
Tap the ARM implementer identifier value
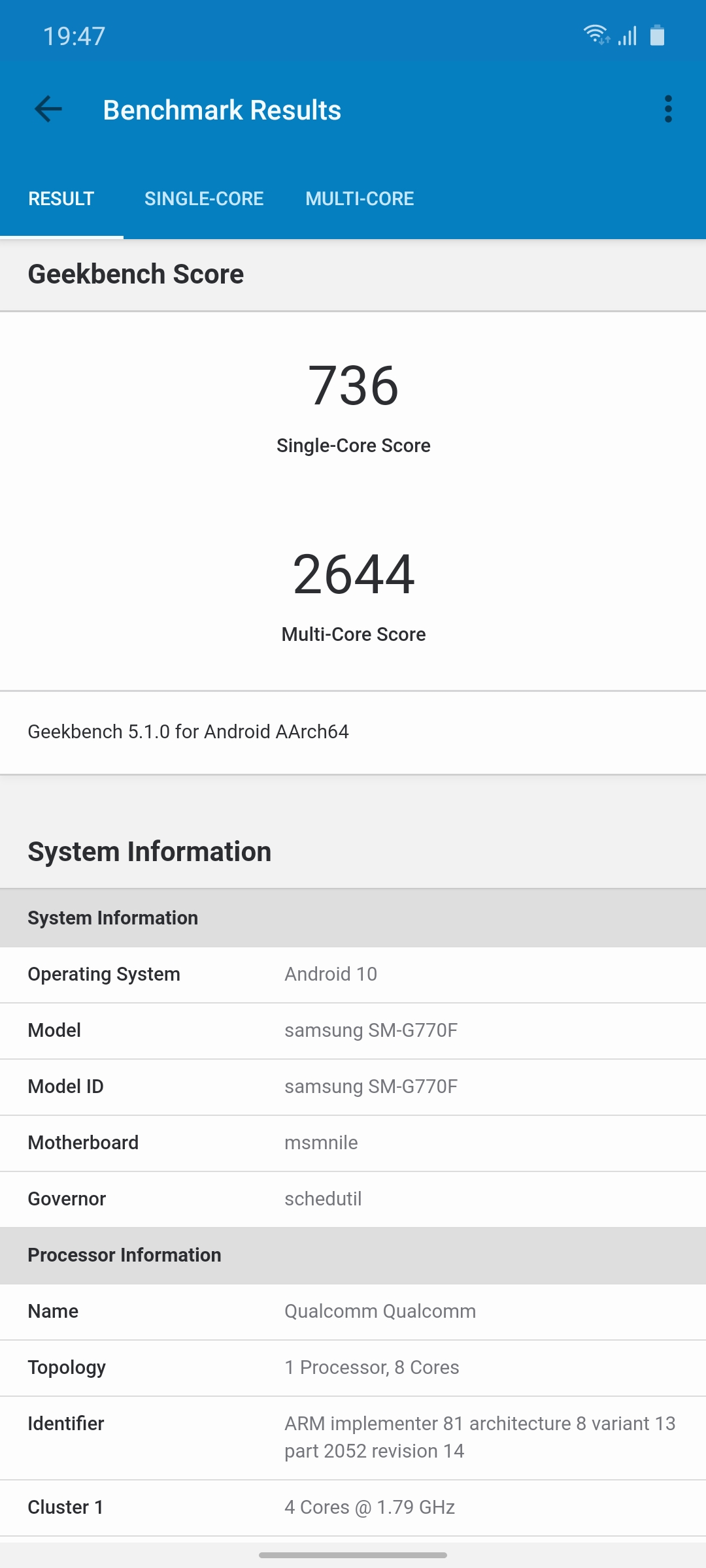(x=480, y=1437)
